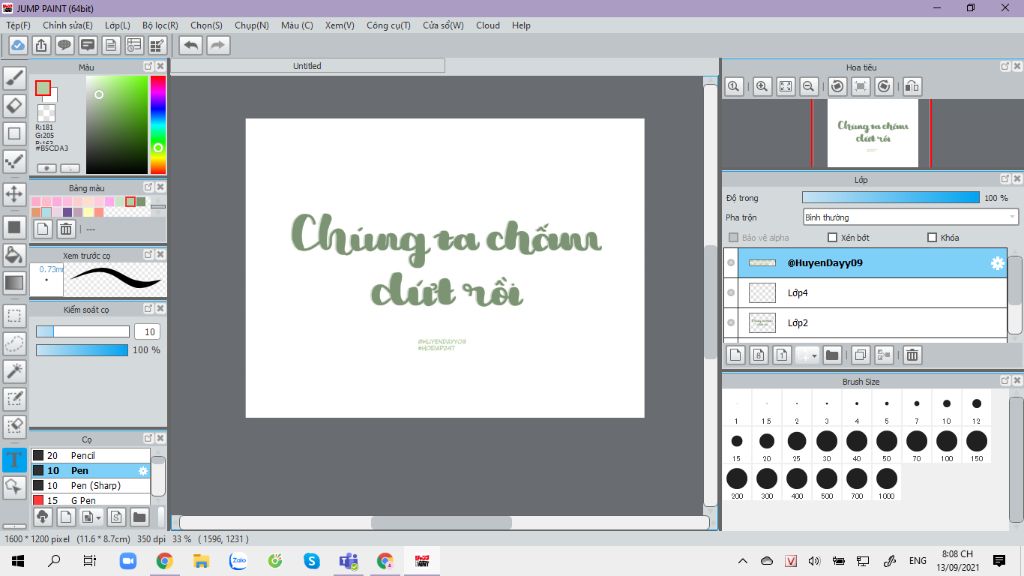Screen dimensions: 1024x576
Task: Open the Lớp(L) menu
Action: click(x=118, y=25)
